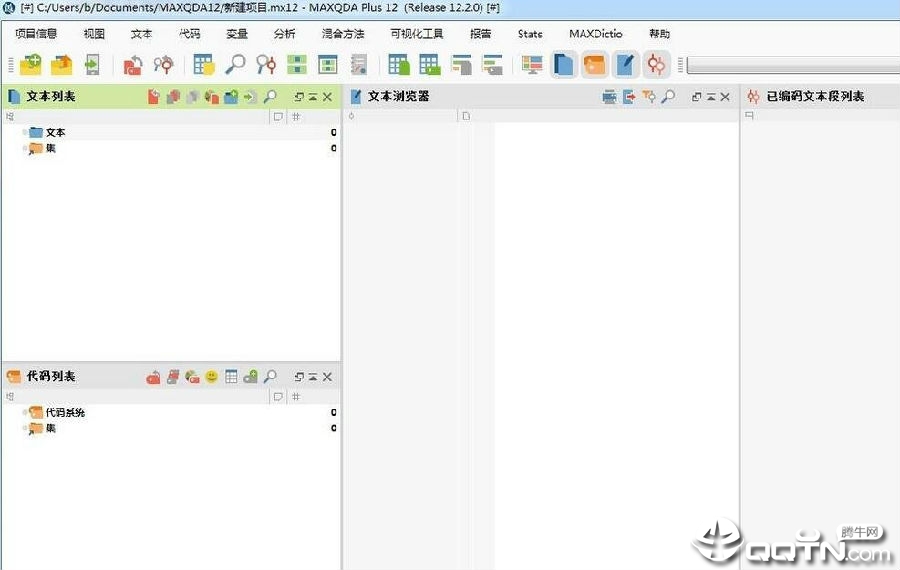Click the grid with green code label icon
The image size is (900, 570).
pos(429,64)
